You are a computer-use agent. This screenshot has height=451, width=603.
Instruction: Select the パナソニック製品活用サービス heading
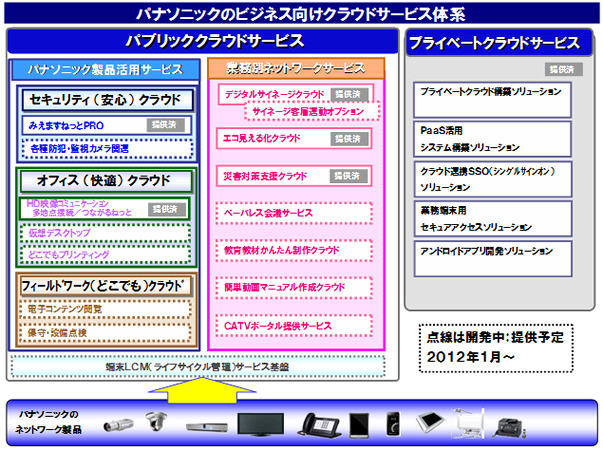tap(106, 70)
